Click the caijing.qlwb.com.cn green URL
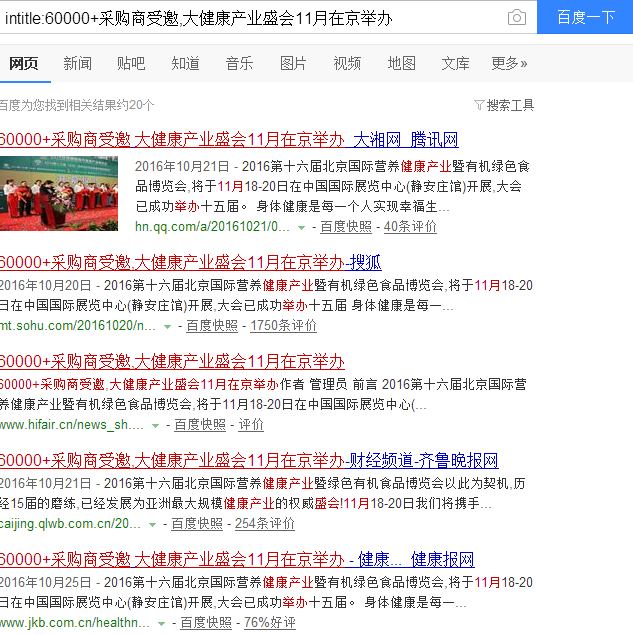This screenshot has width=633, height=635. (70, 524)
